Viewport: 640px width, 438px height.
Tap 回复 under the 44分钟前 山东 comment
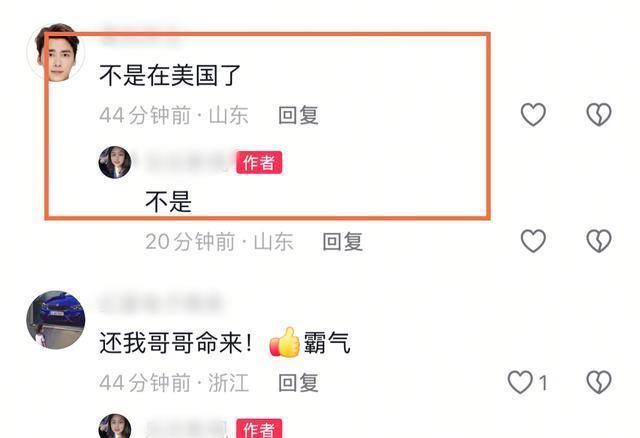click(x=298, y=115)
